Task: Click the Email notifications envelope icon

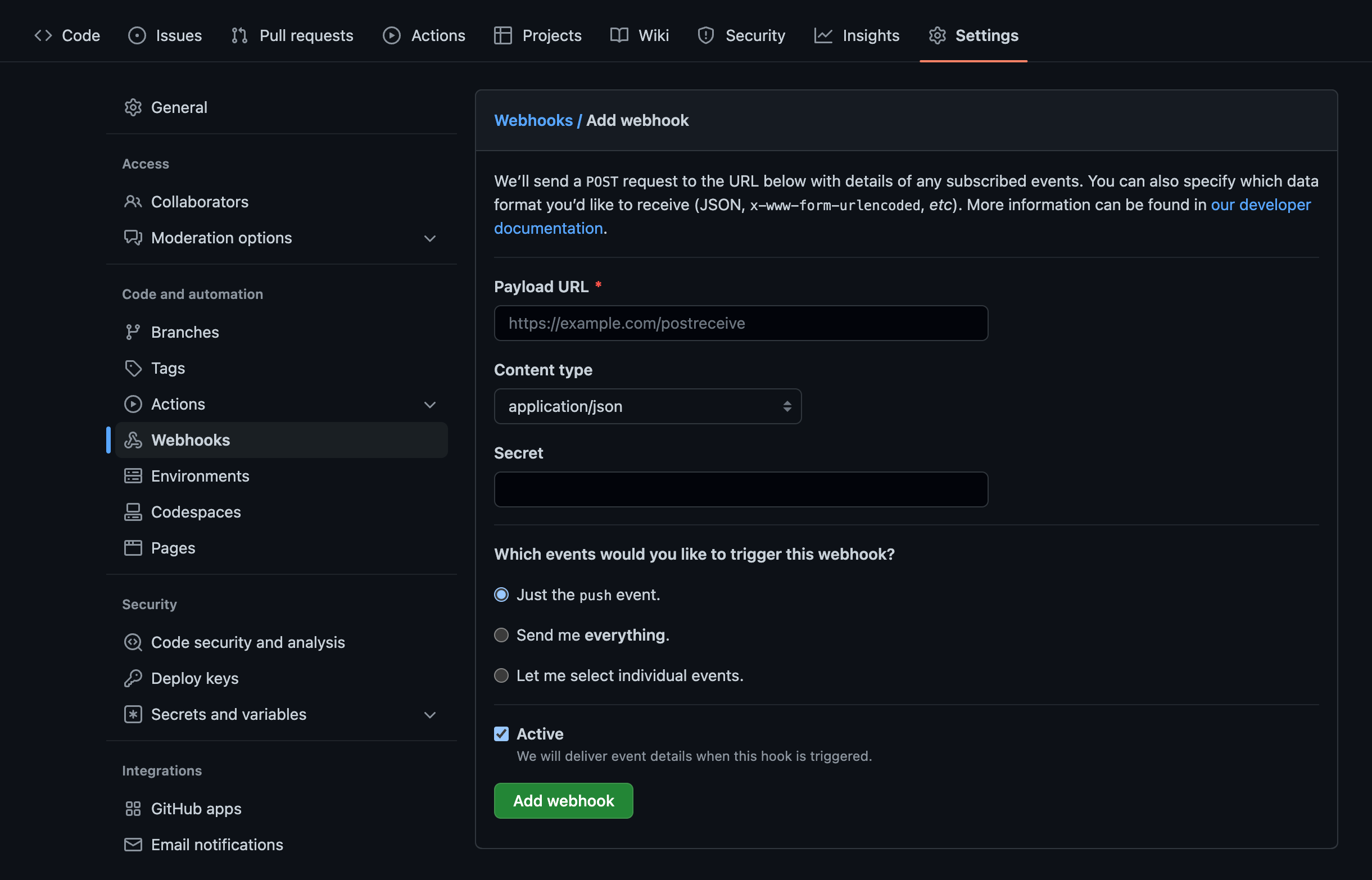Action: tap(133, 845)
